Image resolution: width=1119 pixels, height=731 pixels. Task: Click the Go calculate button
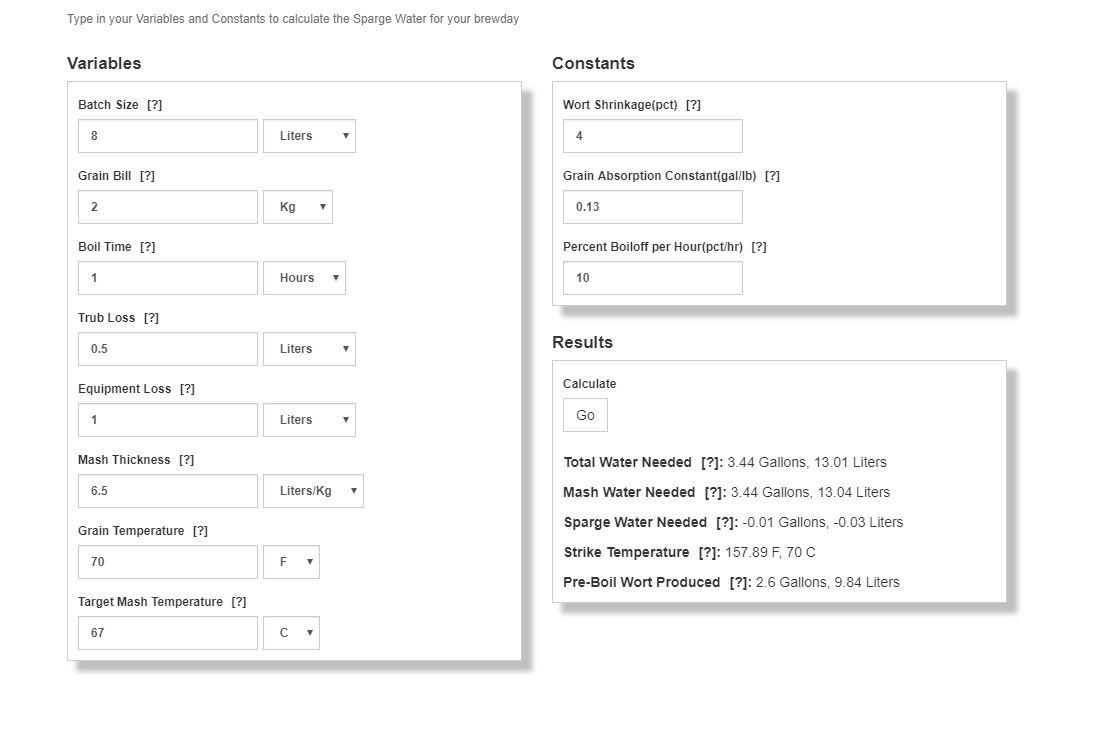coord(585,415)
